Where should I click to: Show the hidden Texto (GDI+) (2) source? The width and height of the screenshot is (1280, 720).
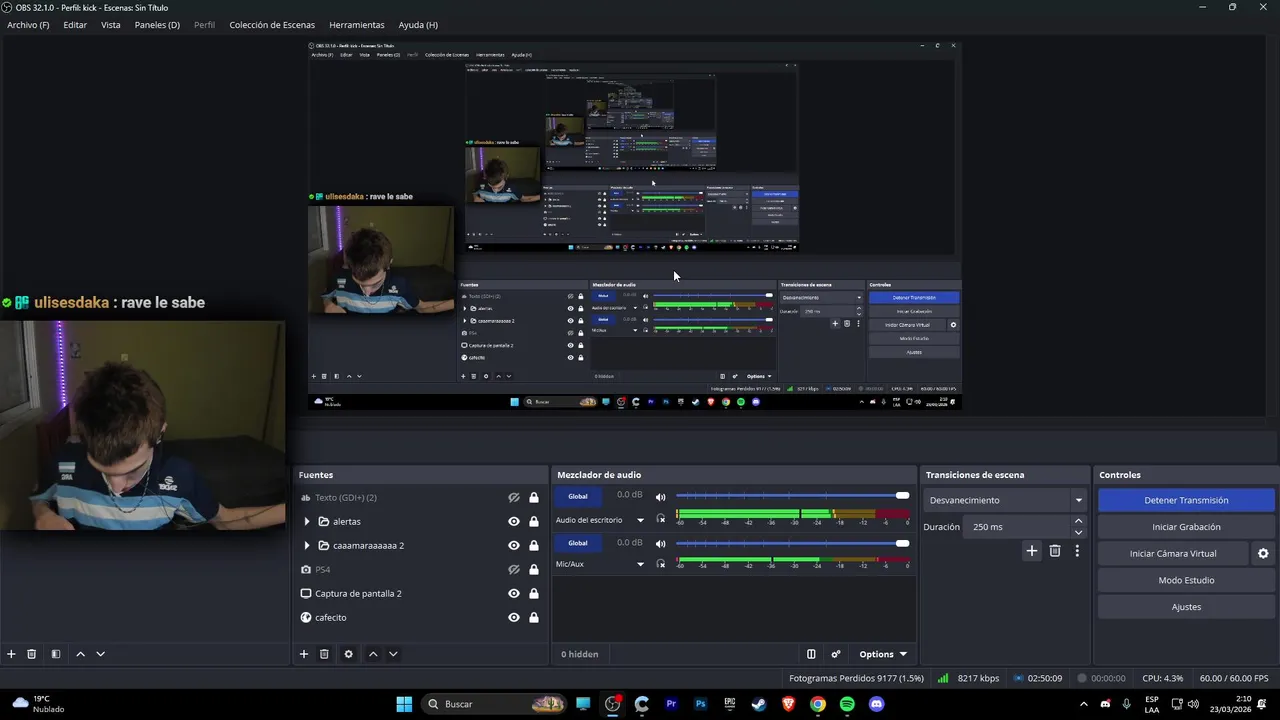[x=514, y=498]
